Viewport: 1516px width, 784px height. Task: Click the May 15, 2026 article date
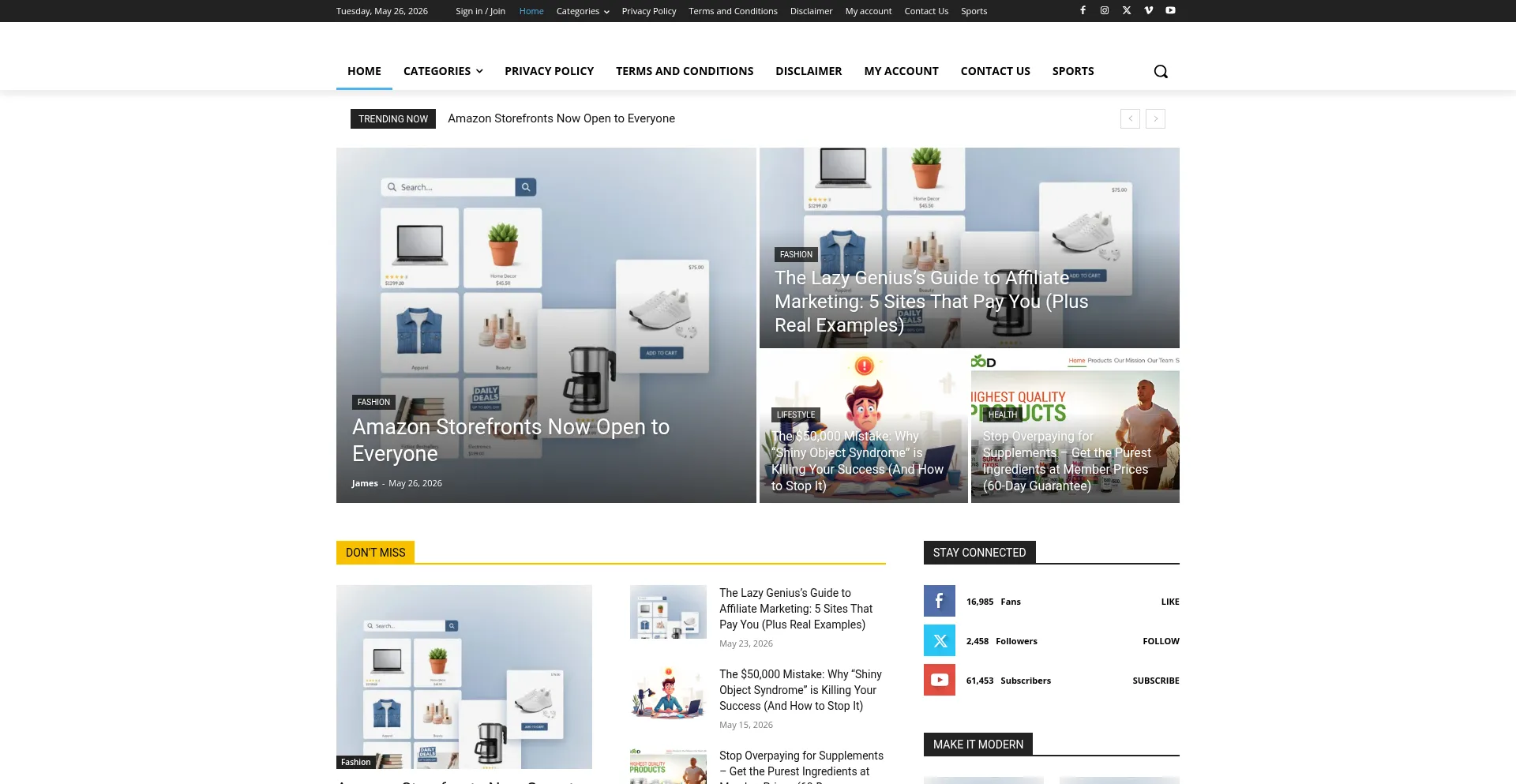click(x=746, y=725)
